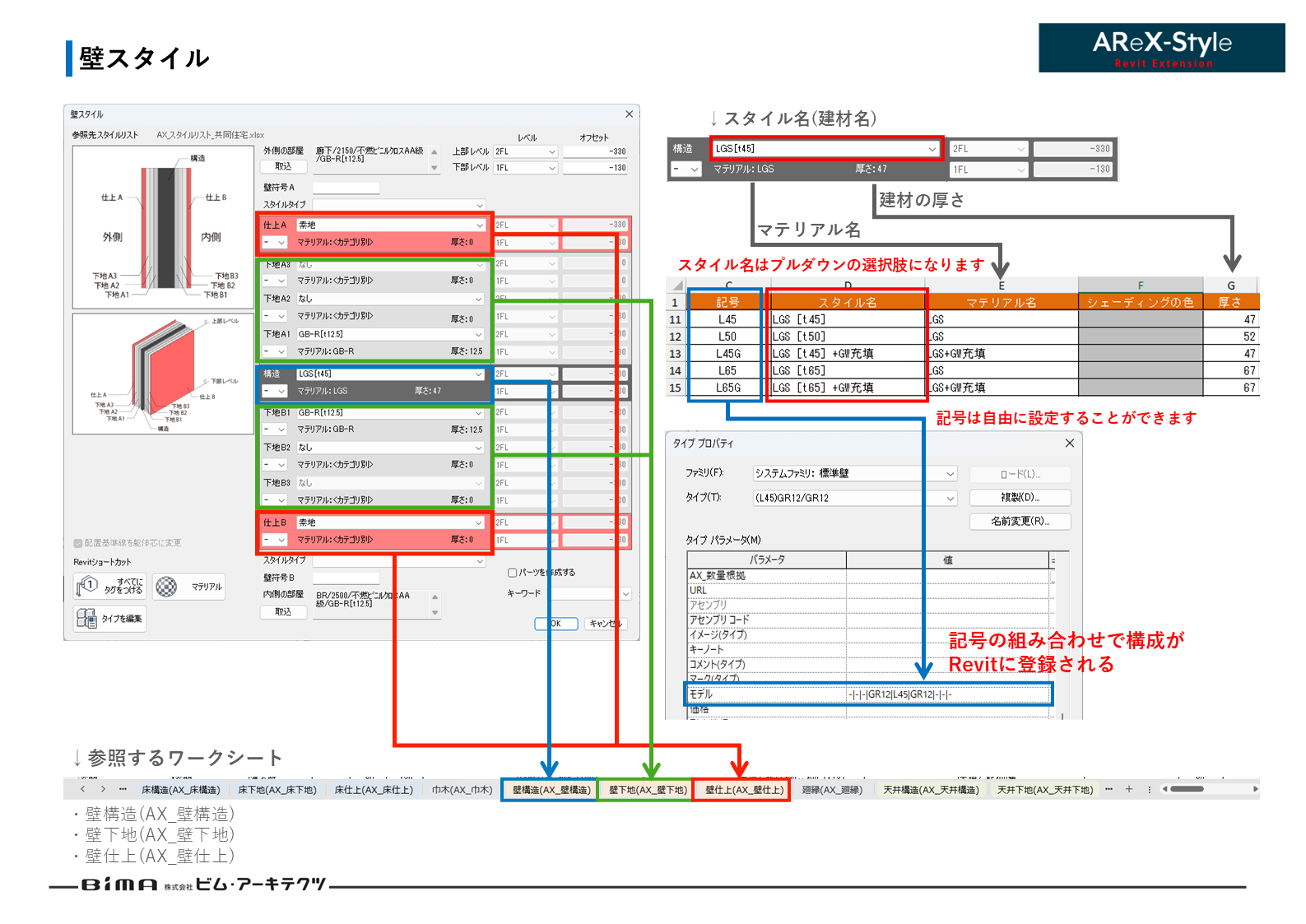Switch to the 天井下地(AX_天井下地) sheet tab
1306x924 pixels.
[x=1045, y=790]
